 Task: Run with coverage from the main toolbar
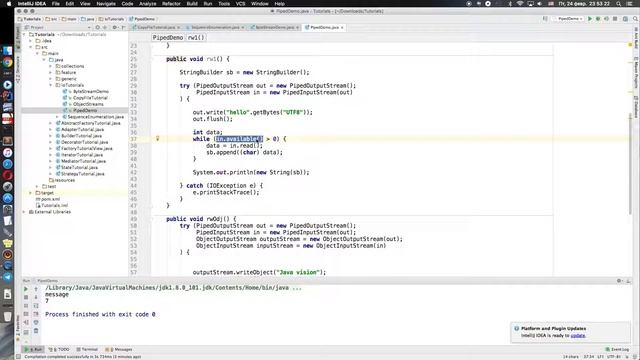[x=607, y=19]
